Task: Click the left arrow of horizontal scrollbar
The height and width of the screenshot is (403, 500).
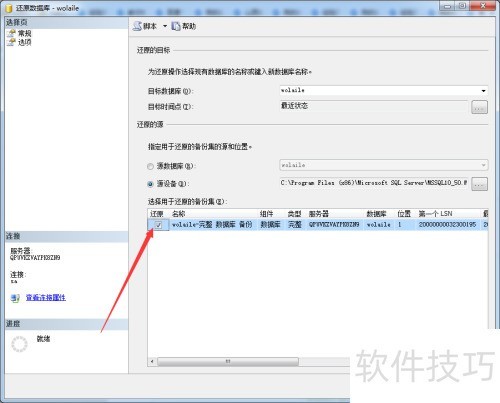Action: (x=152, y=361)
